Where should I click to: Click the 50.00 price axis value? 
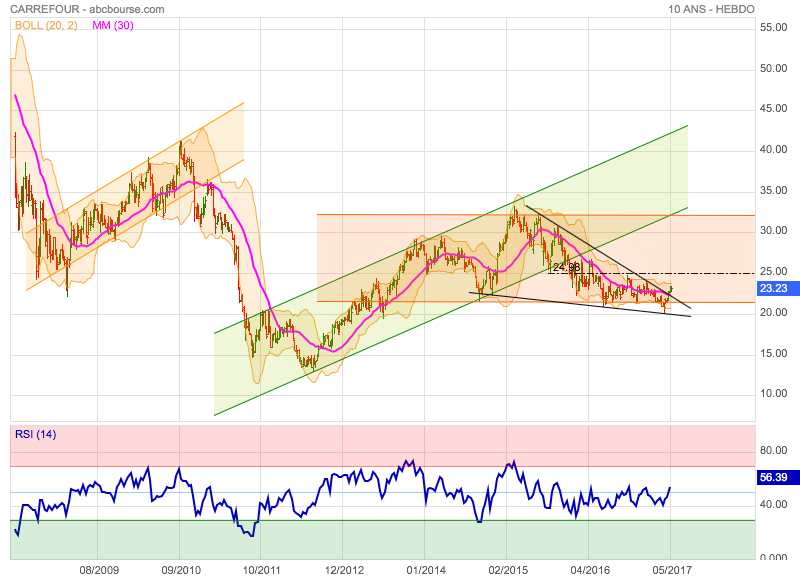click(x=773, y=68)
